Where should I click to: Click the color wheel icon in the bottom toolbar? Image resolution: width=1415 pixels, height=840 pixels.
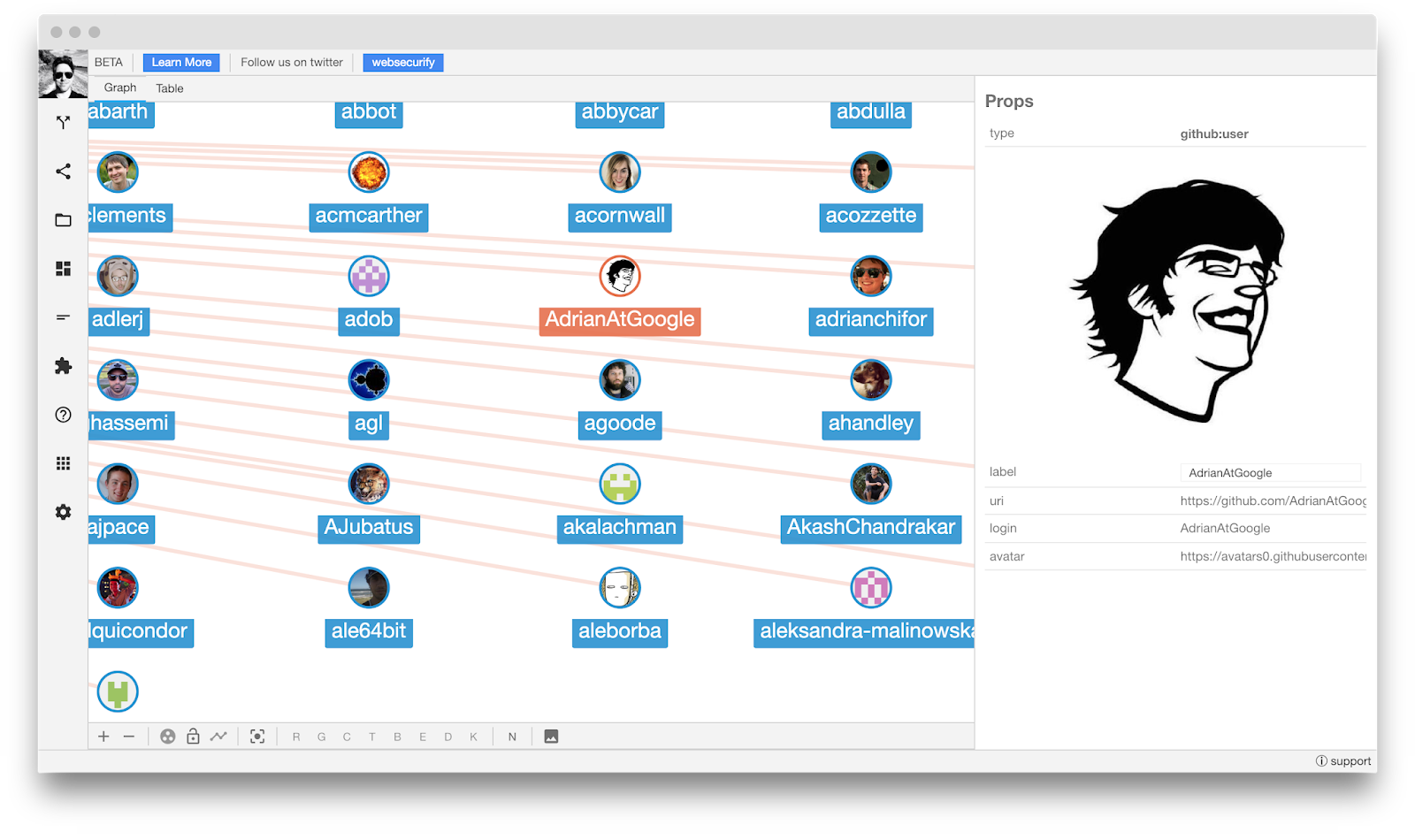(x=167, y=736)
